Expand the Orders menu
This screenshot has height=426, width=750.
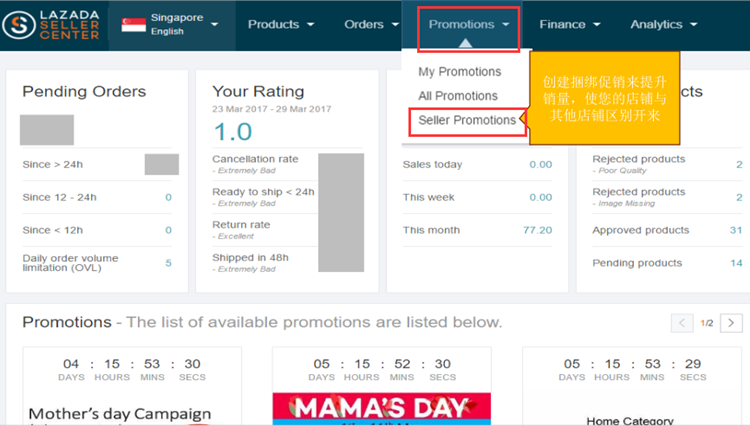click(x=372, y=24)
